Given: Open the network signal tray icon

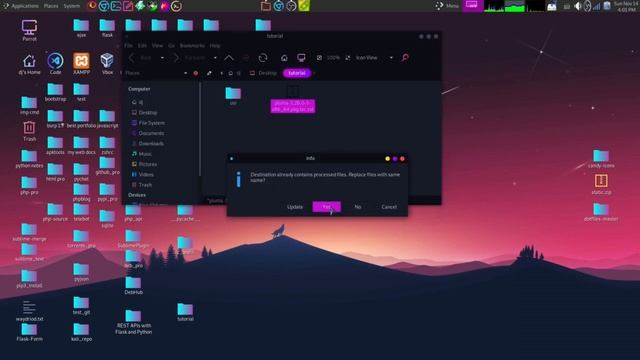Looking at the screenshot, I should click(597, 6).
